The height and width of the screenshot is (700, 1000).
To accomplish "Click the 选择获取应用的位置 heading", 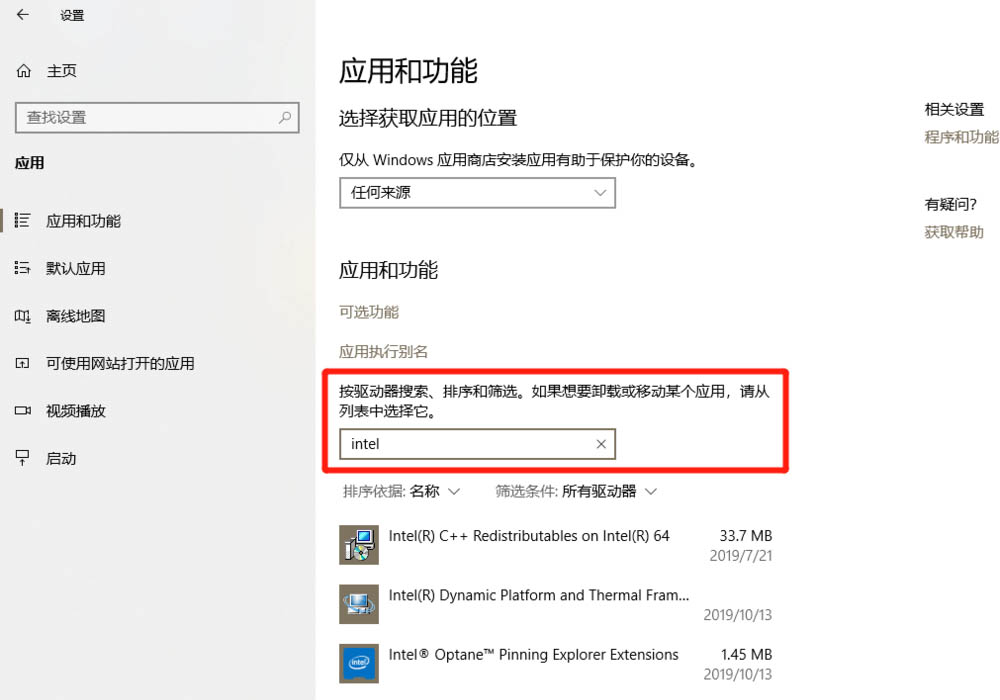I will click(x=427, y=118).
